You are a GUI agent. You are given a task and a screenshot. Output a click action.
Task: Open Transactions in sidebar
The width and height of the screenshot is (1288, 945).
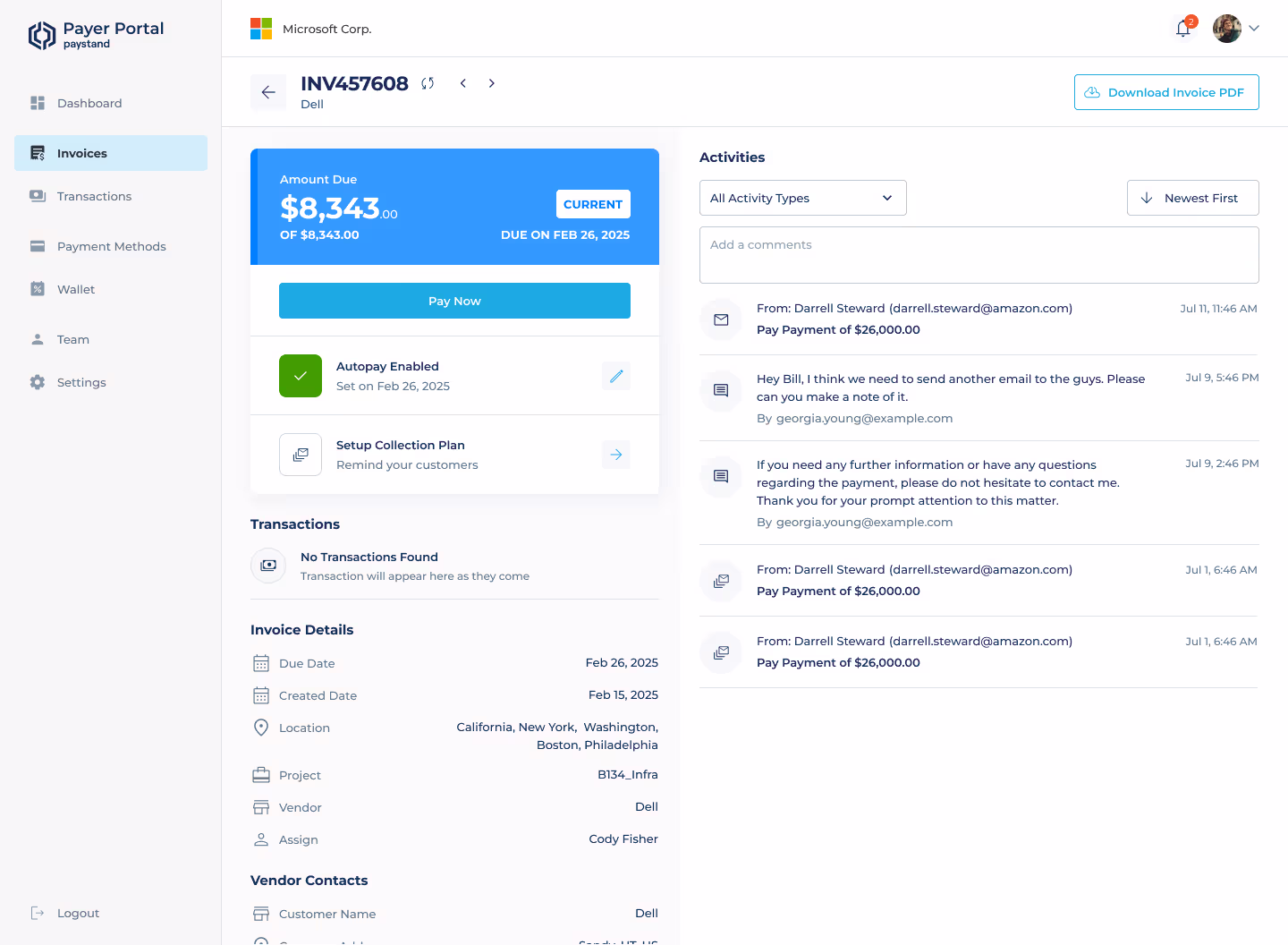(x=111, y=196)
